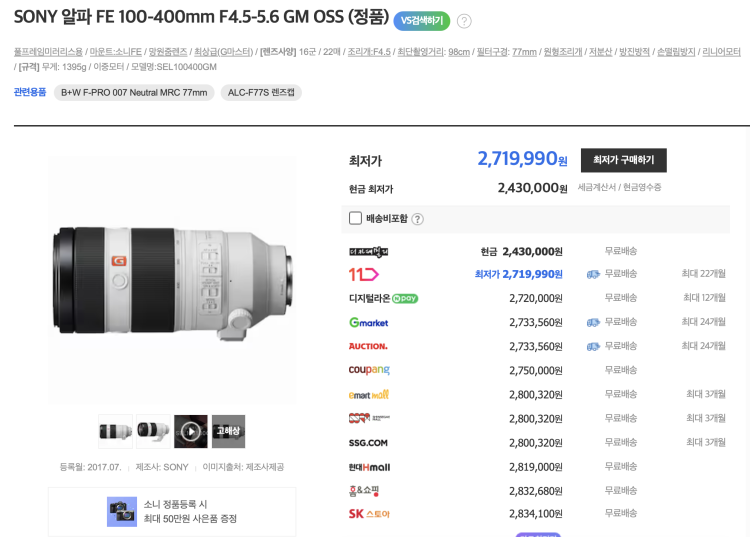Open the 필터구경 spec link

click(492, 52)
